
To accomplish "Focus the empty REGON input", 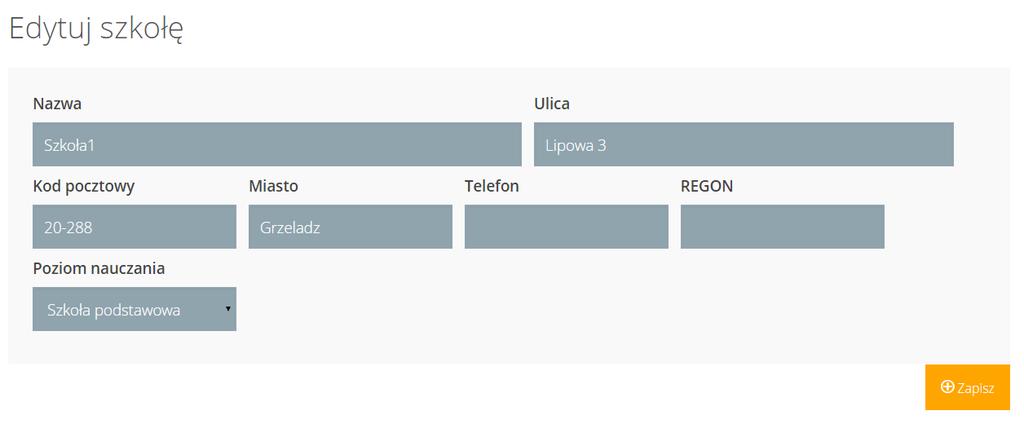I will point(782,227).
